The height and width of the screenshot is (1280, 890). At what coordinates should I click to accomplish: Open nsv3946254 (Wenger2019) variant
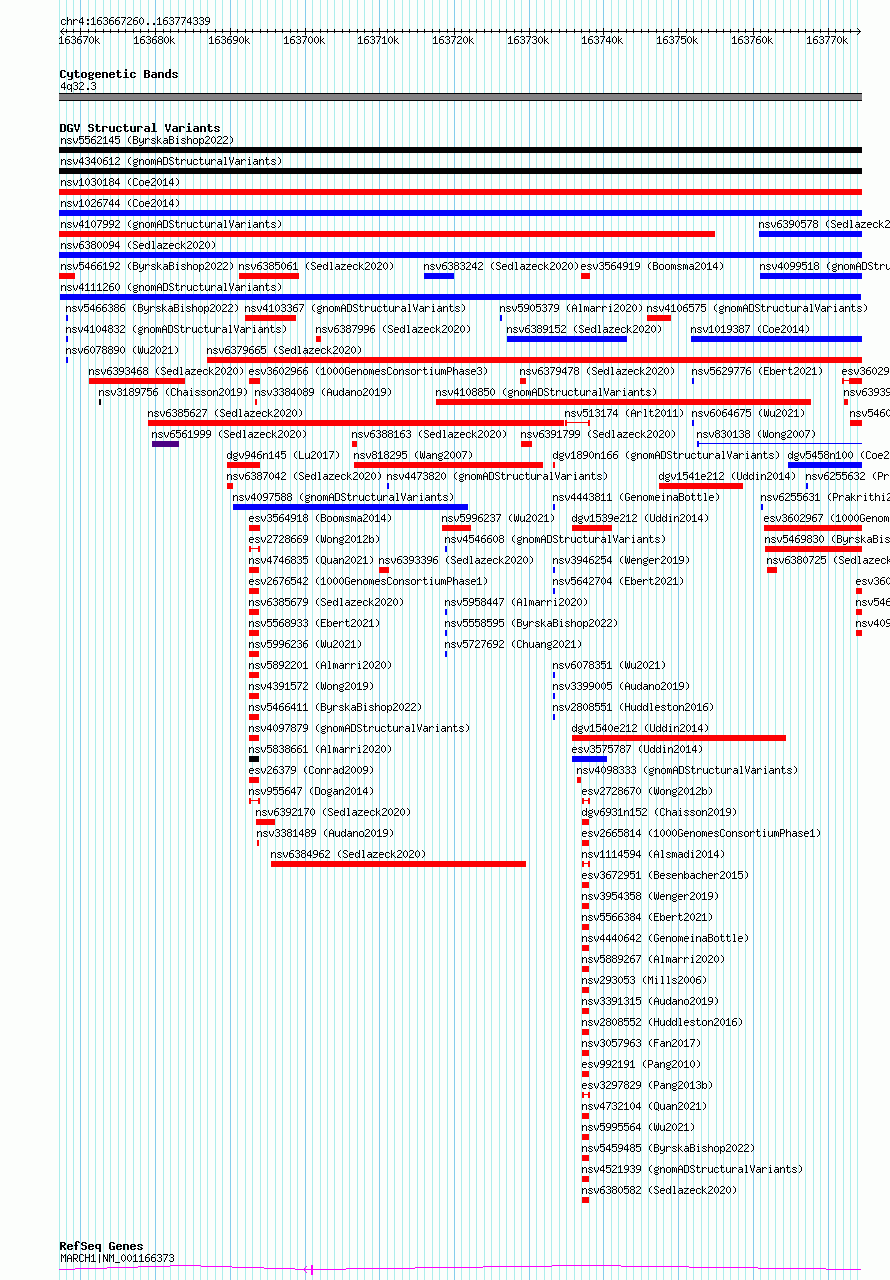pyautogui.click(x=622, y=560)
